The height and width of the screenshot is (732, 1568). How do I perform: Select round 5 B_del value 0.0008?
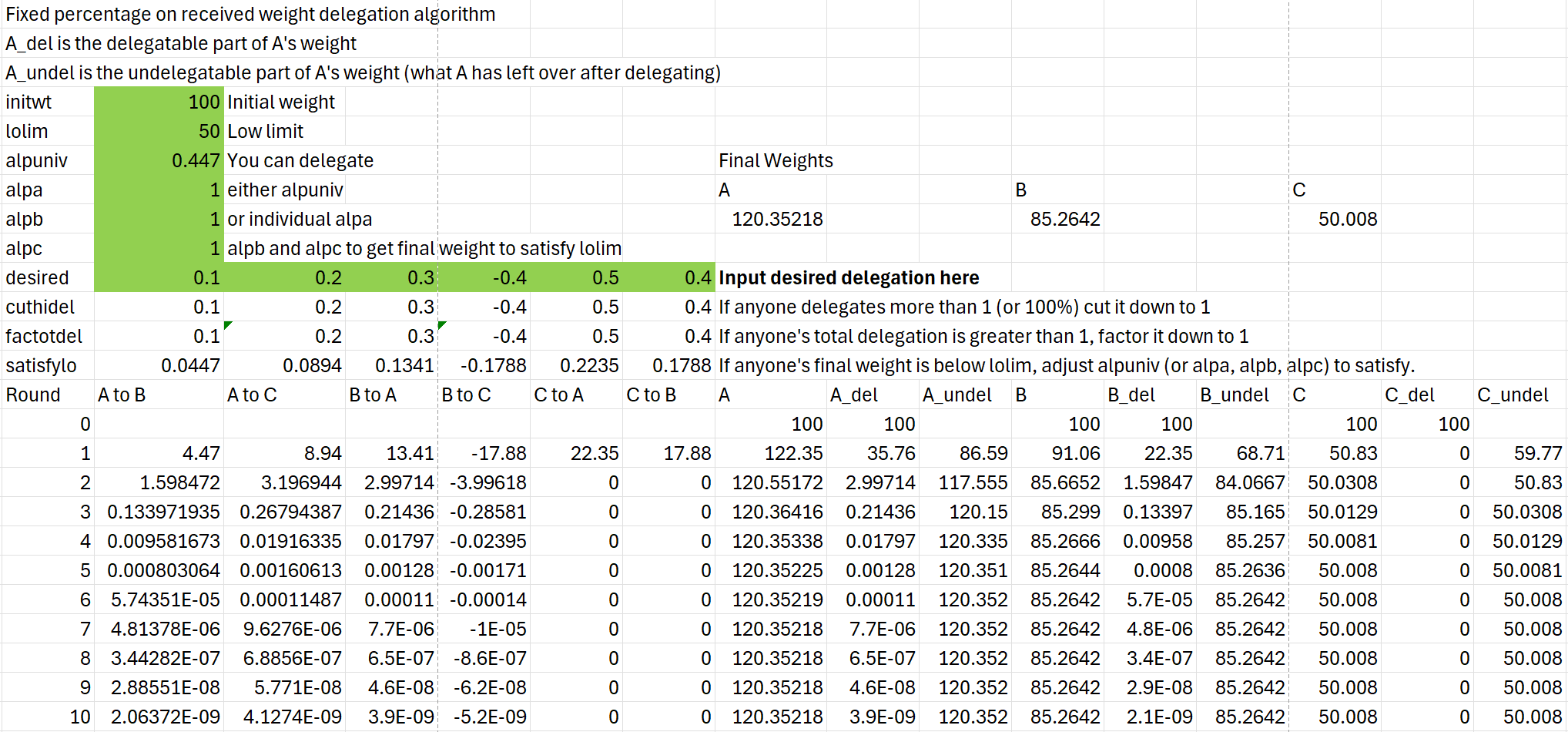click(1150, 570)
